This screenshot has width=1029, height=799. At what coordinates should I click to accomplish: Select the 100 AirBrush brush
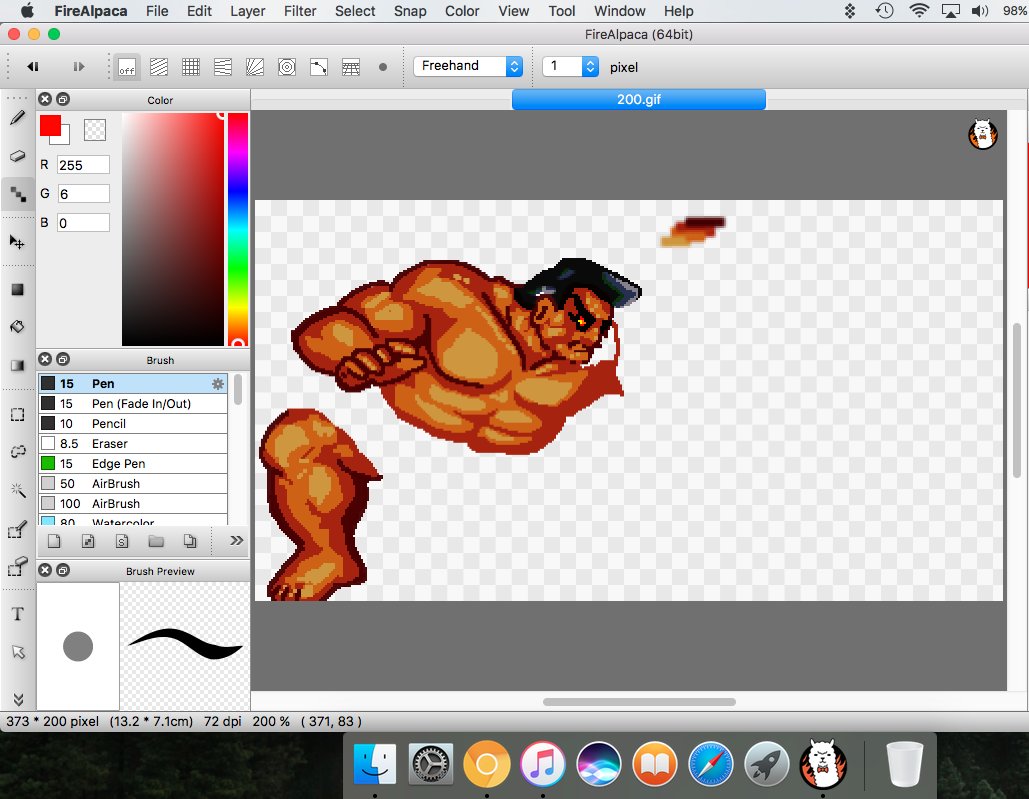click(x=133, y=504)
